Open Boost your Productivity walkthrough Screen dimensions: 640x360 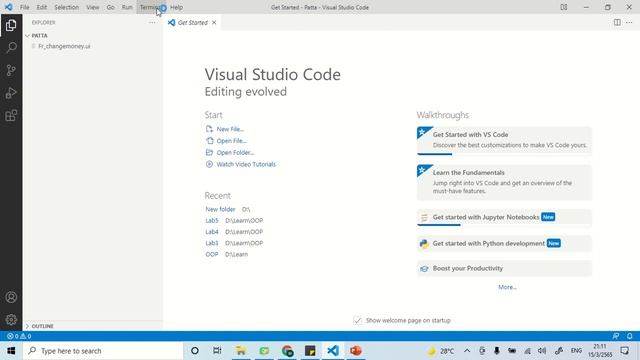(x=504, y=268)
